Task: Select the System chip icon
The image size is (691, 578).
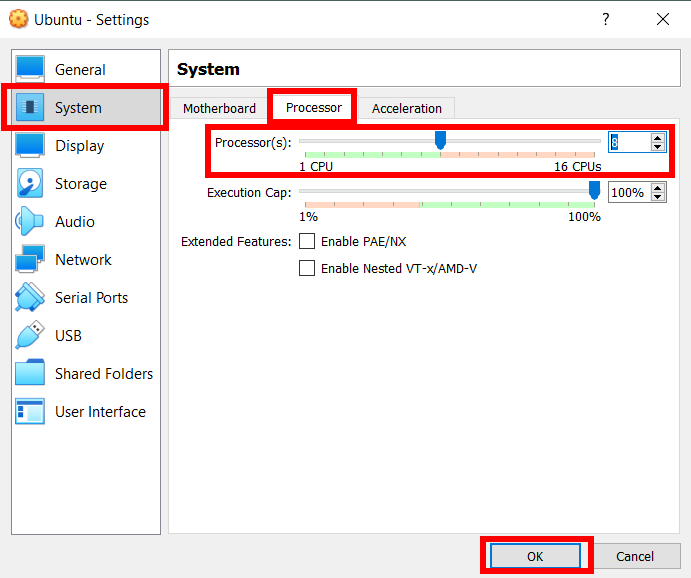Action: 30,107
